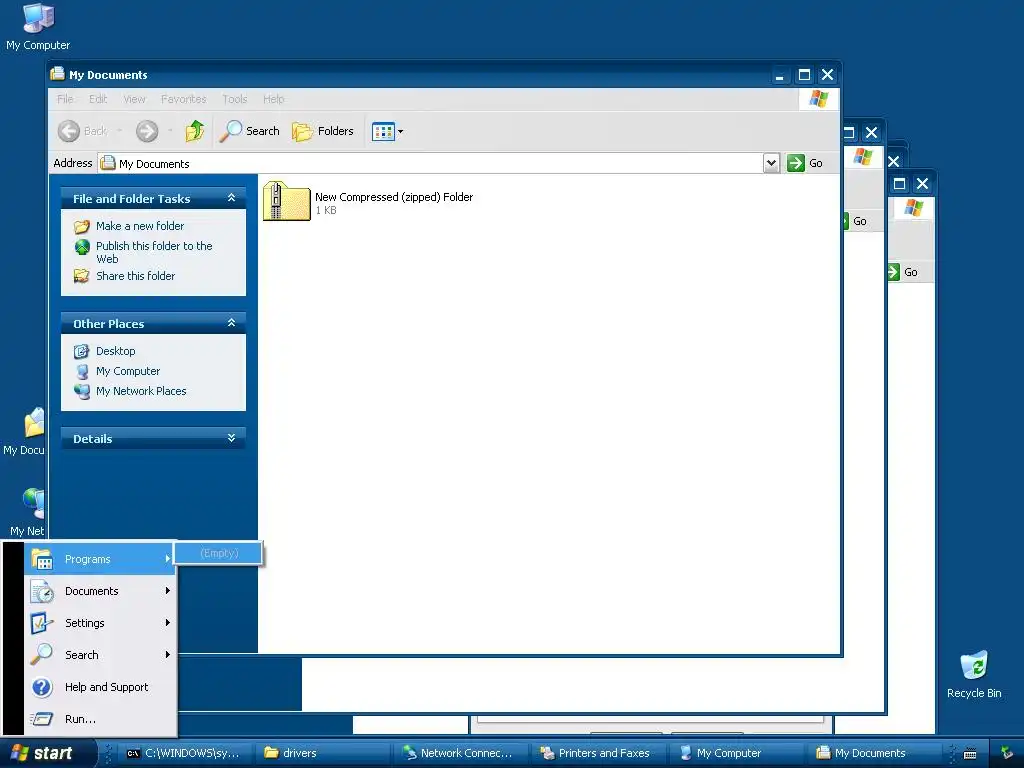
Task: Open the Edit menu
Action: pos(98,99)
